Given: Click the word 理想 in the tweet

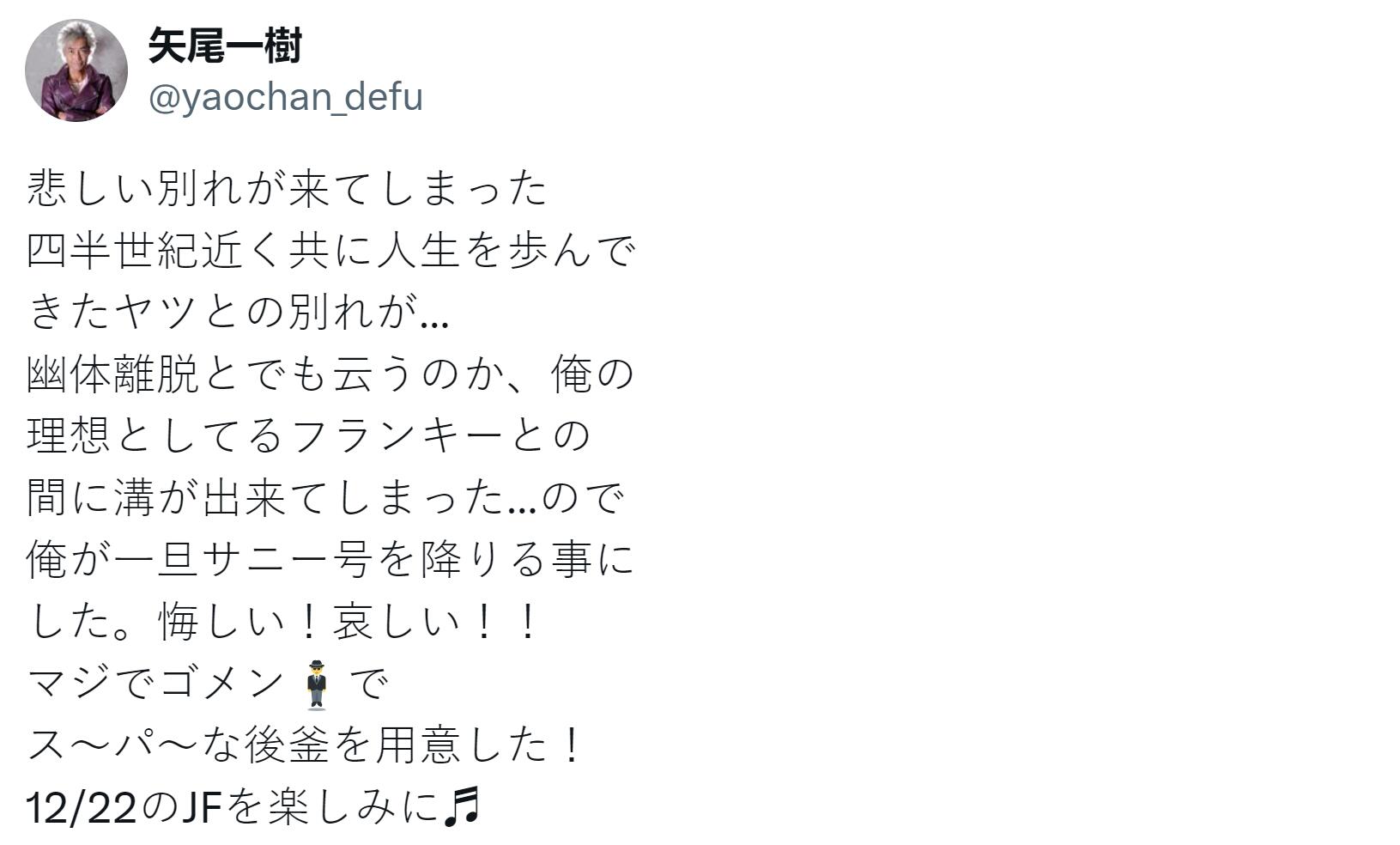Looking at the screenshot, I should (x=70, y=436).
